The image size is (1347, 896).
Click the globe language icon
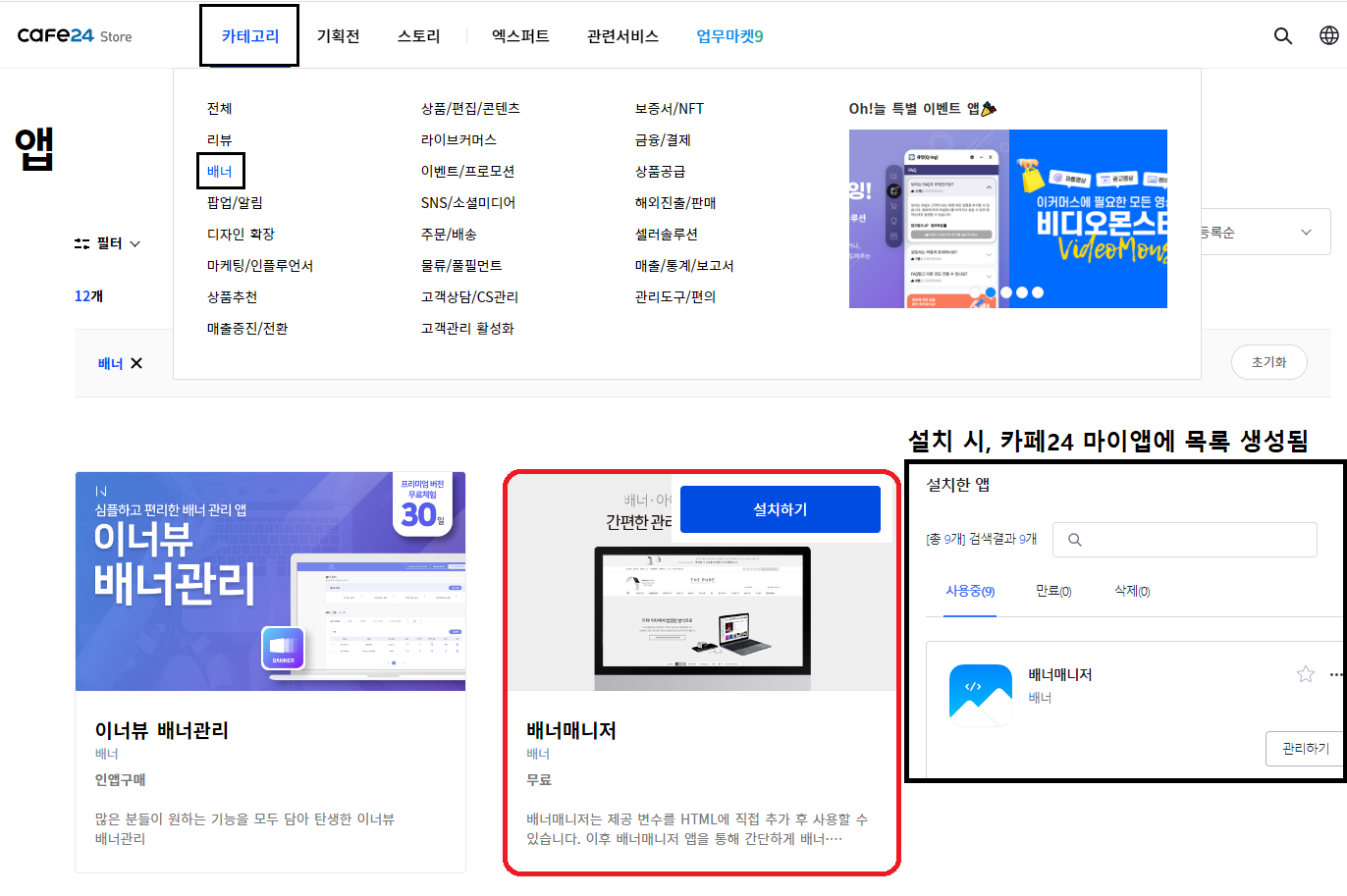coord(1328,35)
